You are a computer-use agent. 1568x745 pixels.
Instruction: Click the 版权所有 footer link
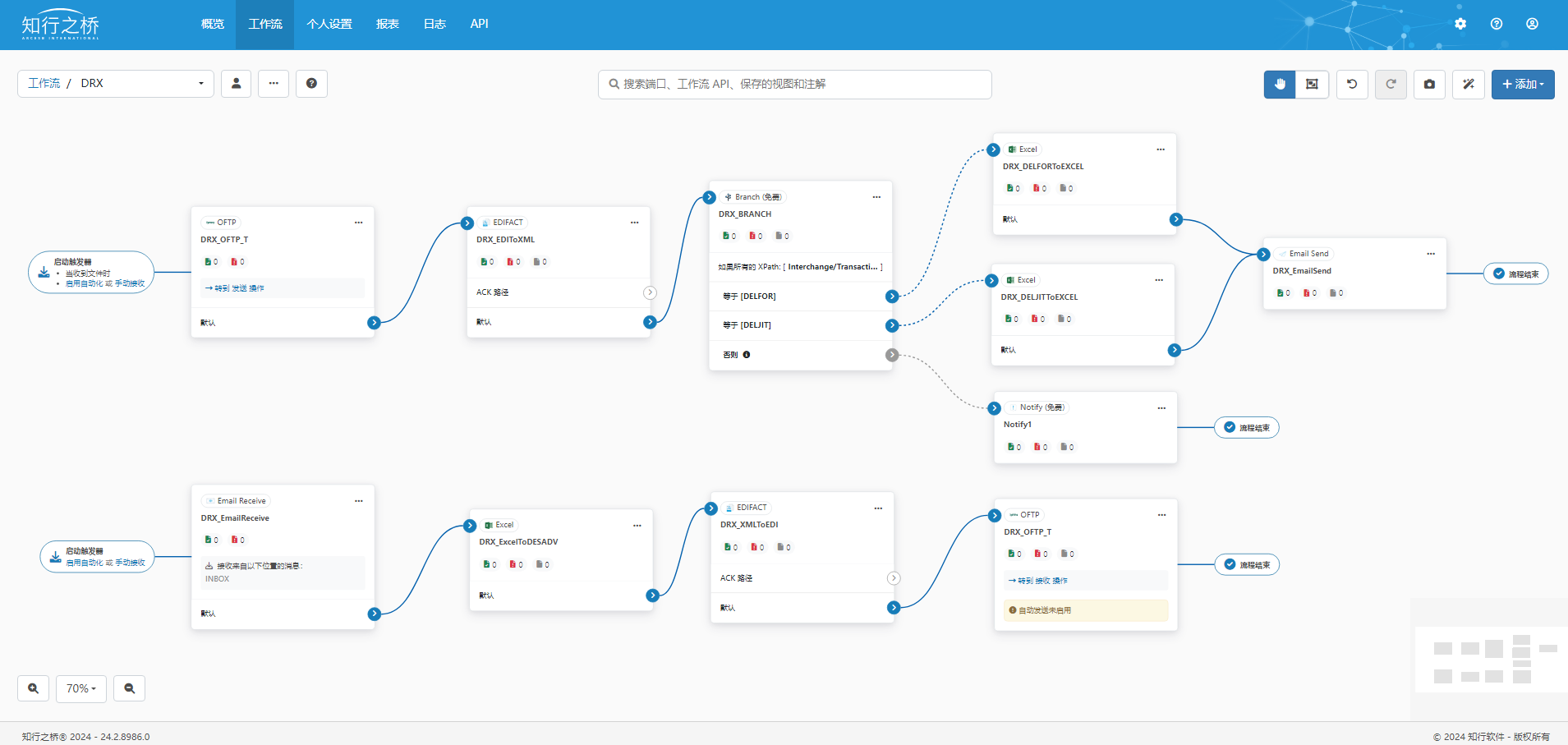(x=1531, y=737)
